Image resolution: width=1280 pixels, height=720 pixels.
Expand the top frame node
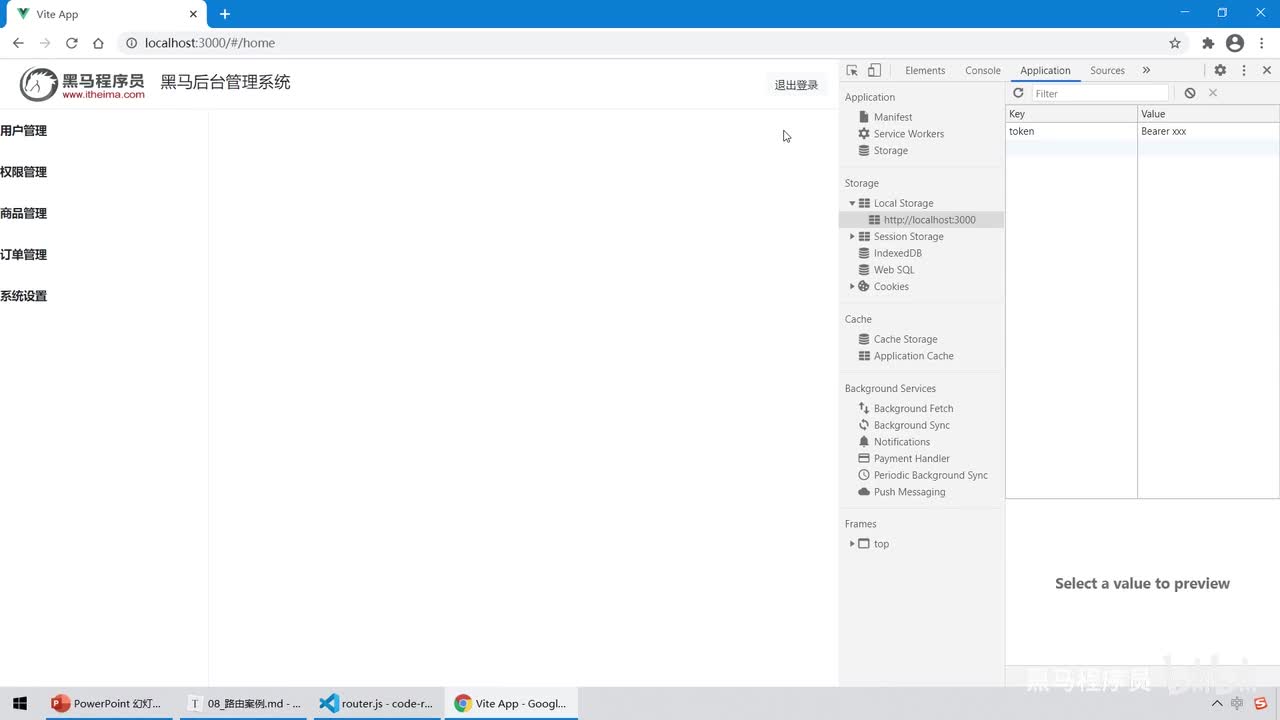(x=852, y=544)
